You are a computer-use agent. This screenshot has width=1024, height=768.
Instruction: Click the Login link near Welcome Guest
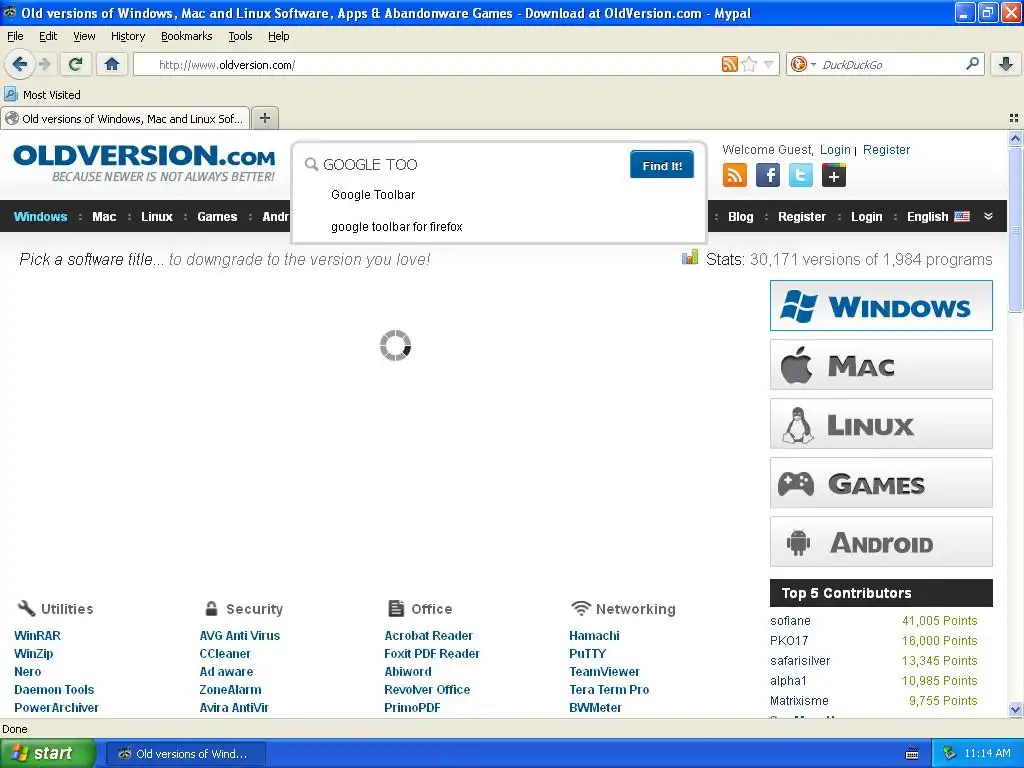pos(835,150)
